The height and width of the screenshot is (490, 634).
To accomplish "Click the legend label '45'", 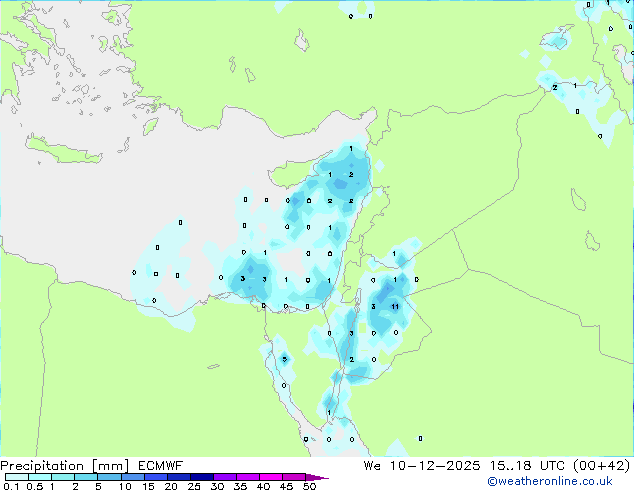I will 286,486.
